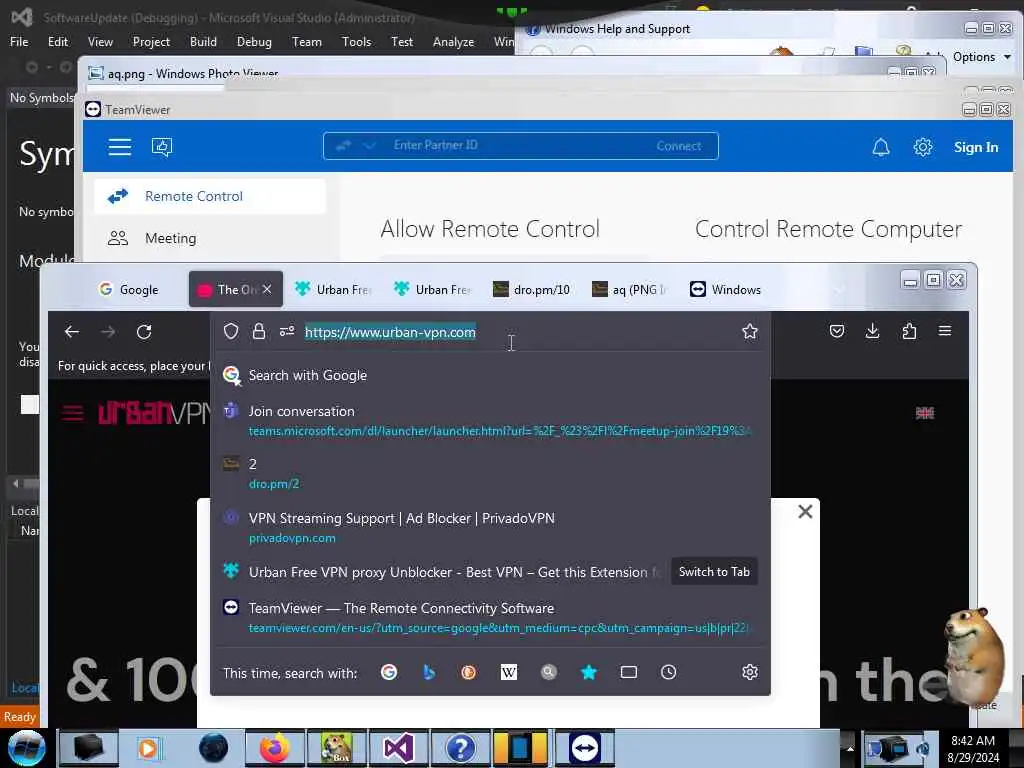Click the site security padlock icon
Image resolution: width=1024 pixels, height=768 pixels.
[259, 331]
